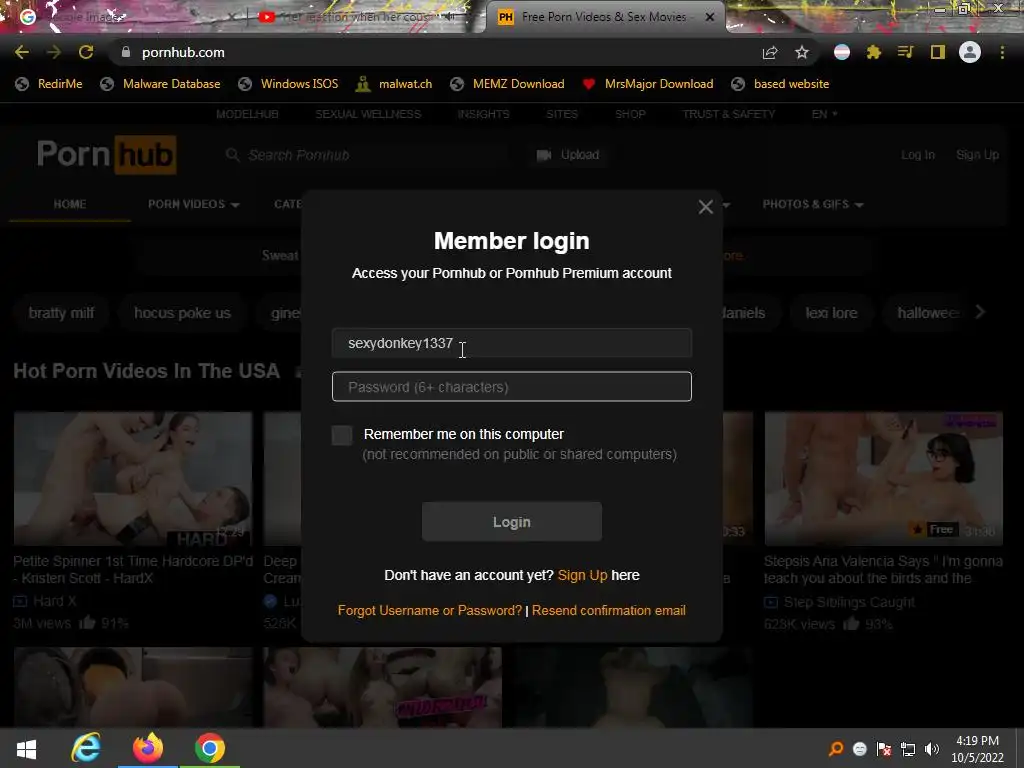
Task: Open the Chrome three-dot menu
Action: [x=1002, y=52]
